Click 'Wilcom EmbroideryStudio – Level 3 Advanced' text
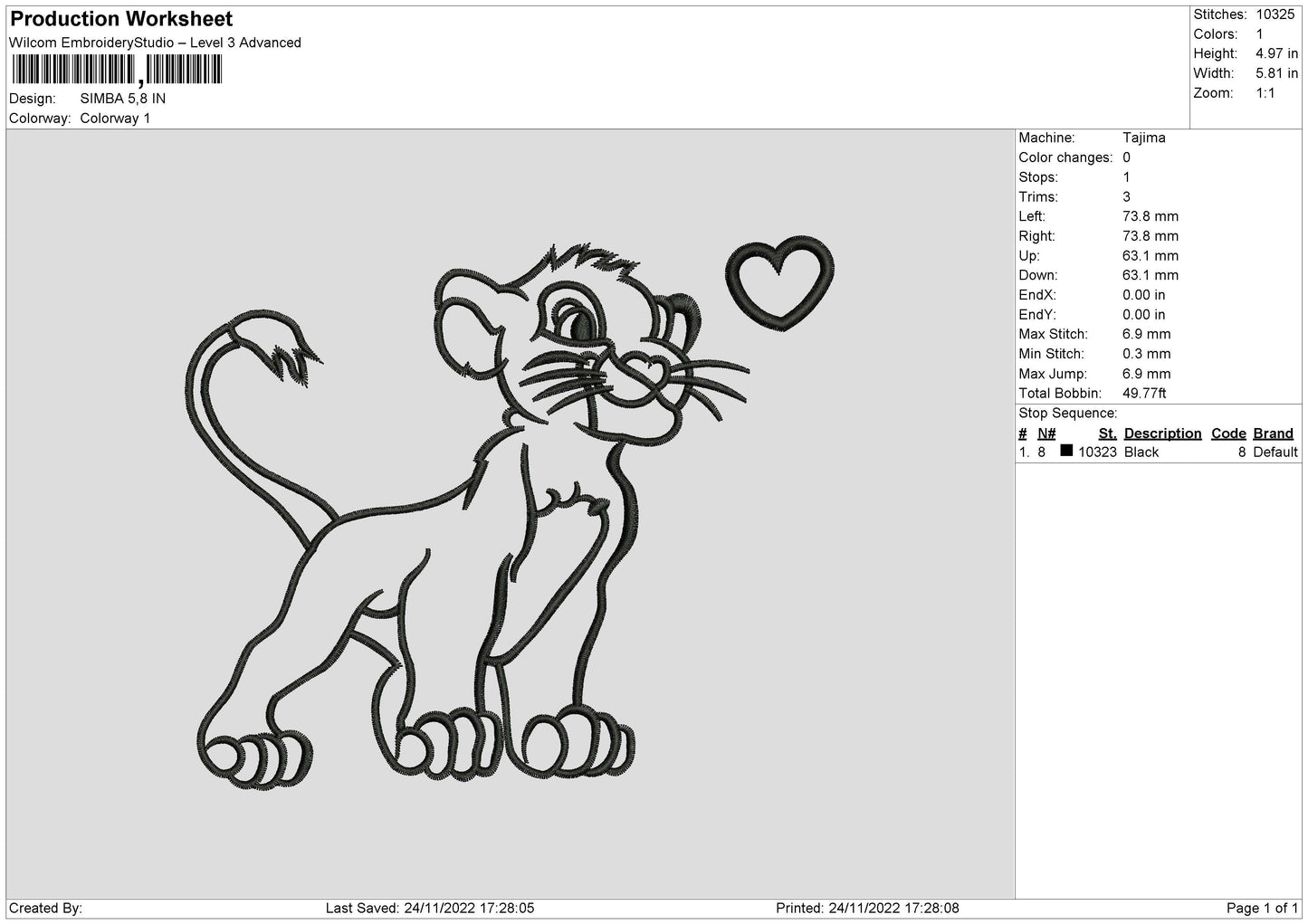 (x=155, y=43)
